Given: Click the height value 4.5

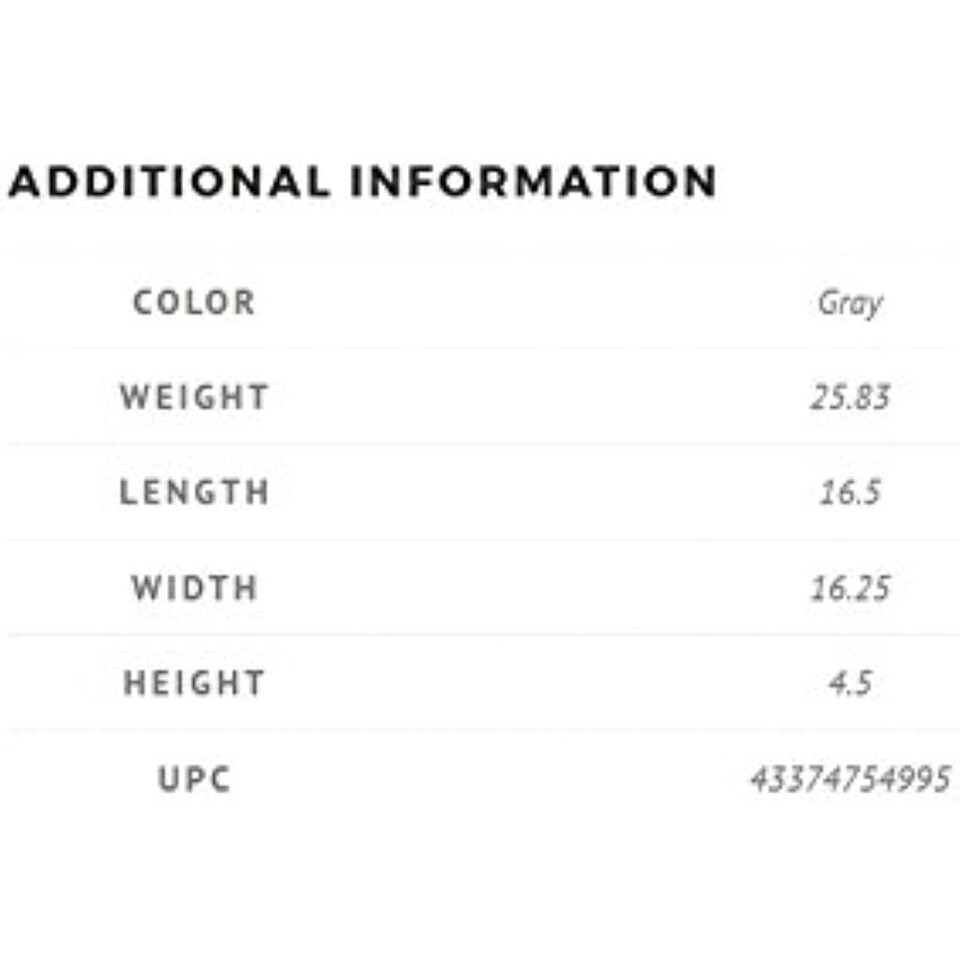Looking at the screenshot, I should coord(850,683).
